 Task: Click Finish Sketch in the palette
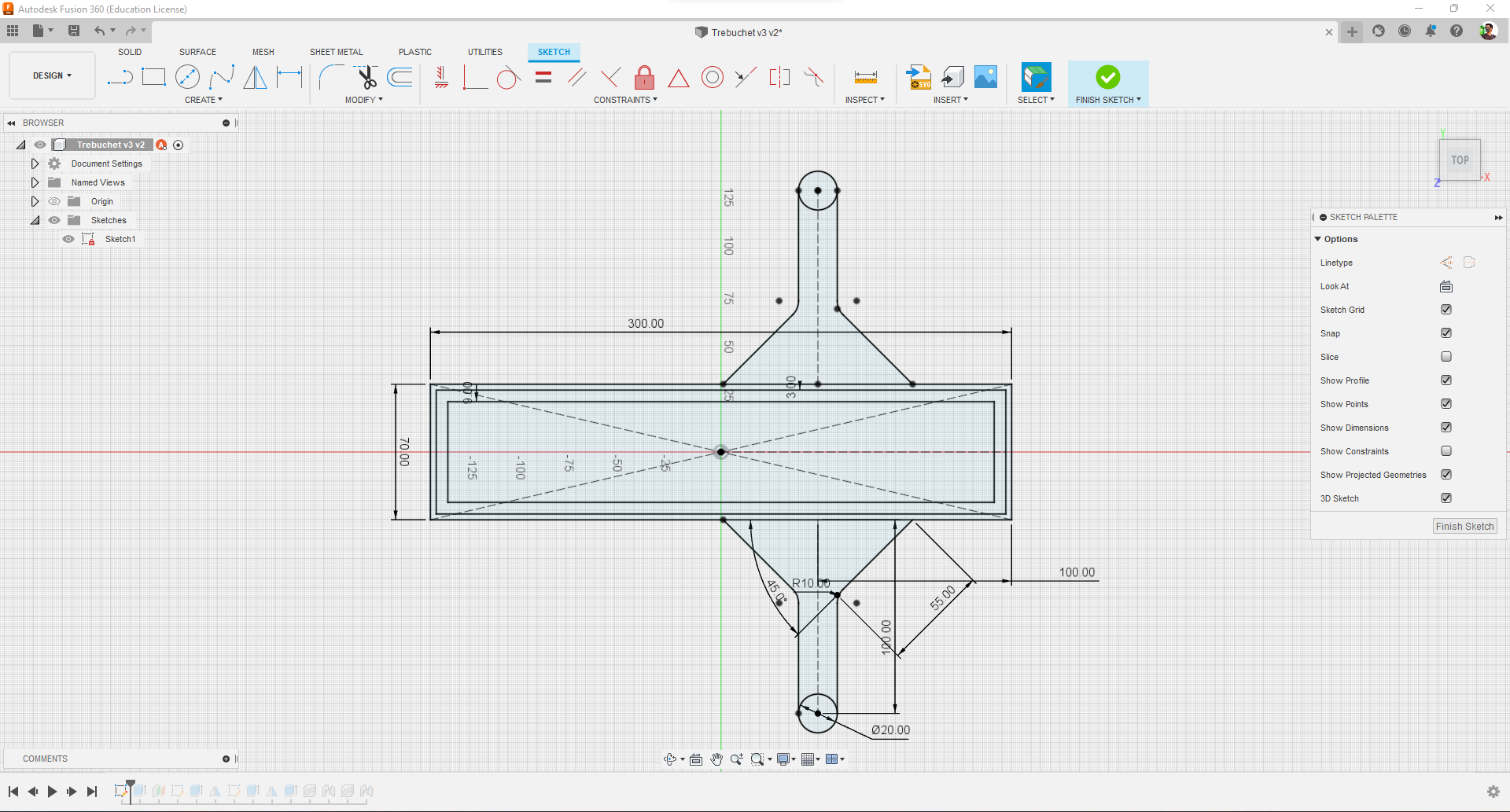pyautogui.click(x=1464, y=527)
